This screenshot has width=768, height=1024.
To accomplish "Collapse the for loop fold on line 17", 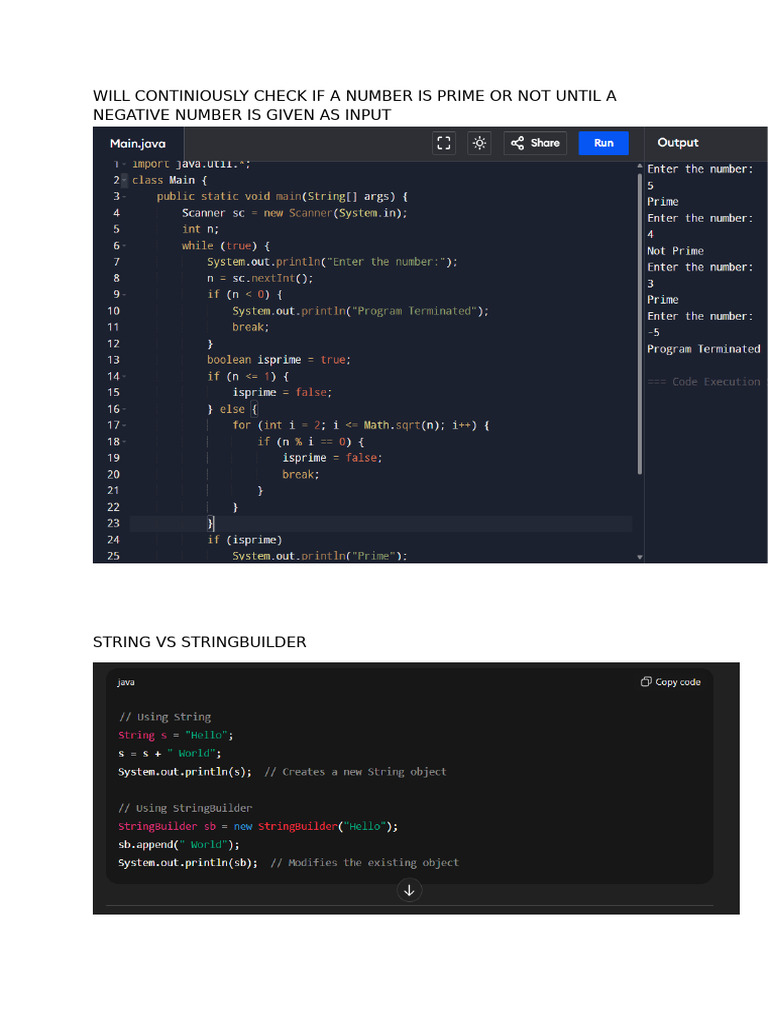I will (124, 425).
